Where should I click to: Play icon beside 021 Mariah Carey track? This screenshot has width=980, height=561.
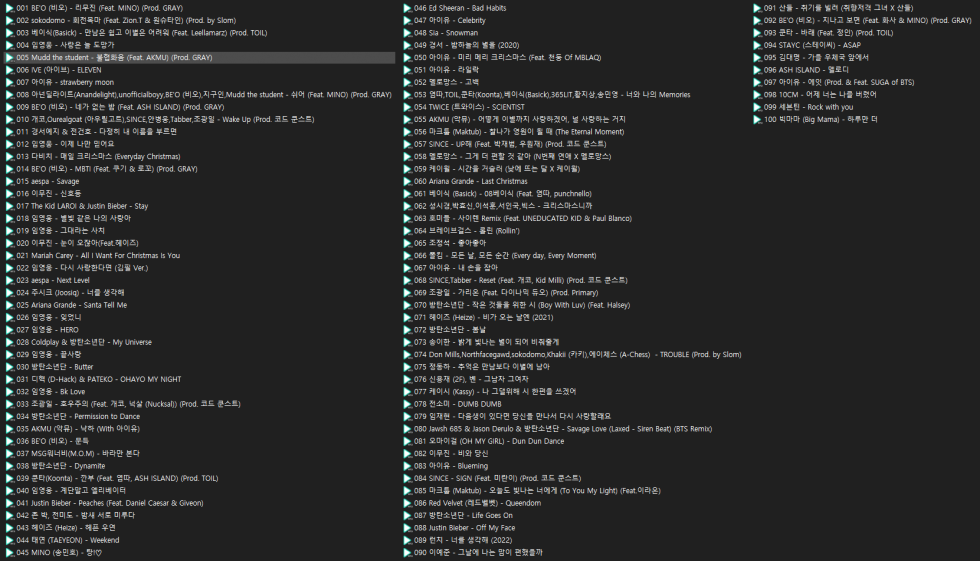(x=9, y=256)
